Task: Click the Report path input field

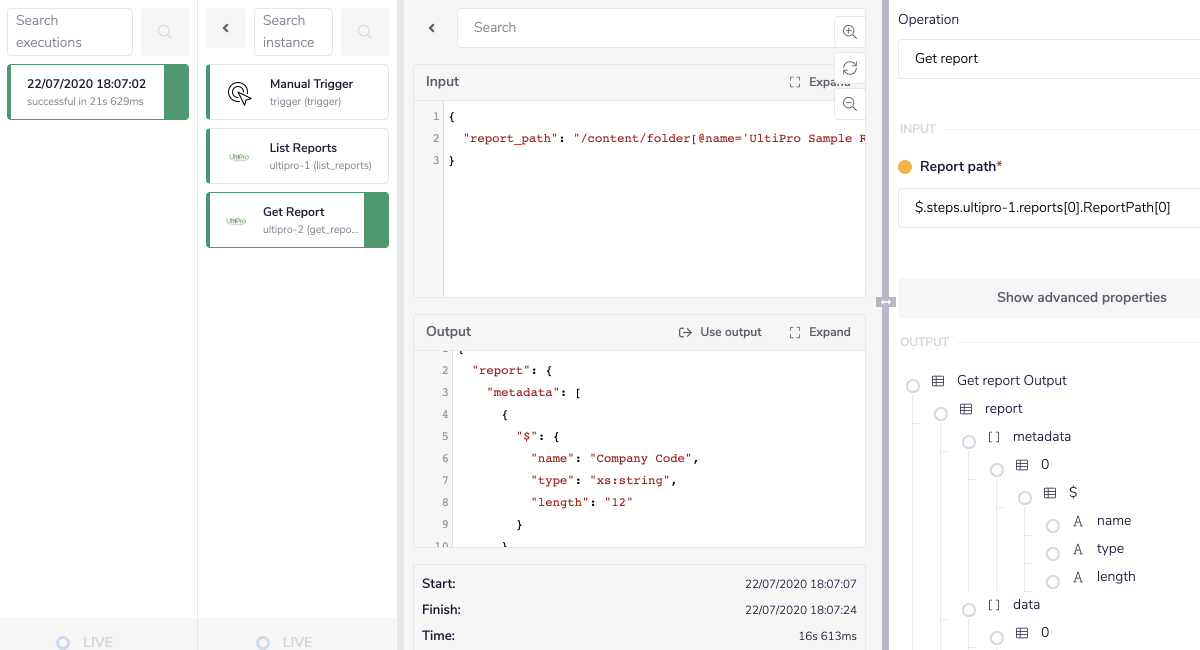Action: [1048, 208]
